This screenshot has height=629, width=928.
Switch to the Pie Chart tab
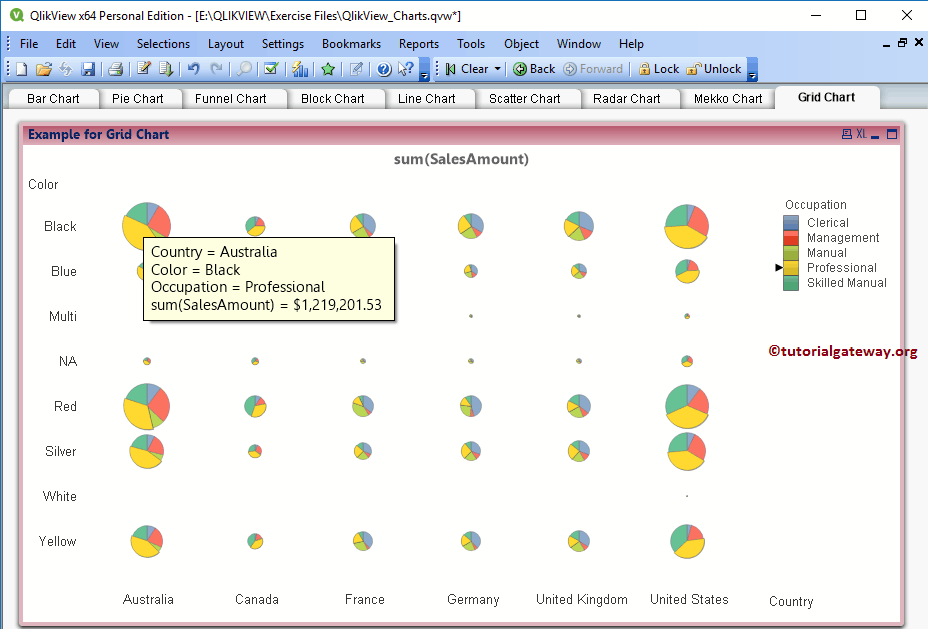tap(140, 98)
